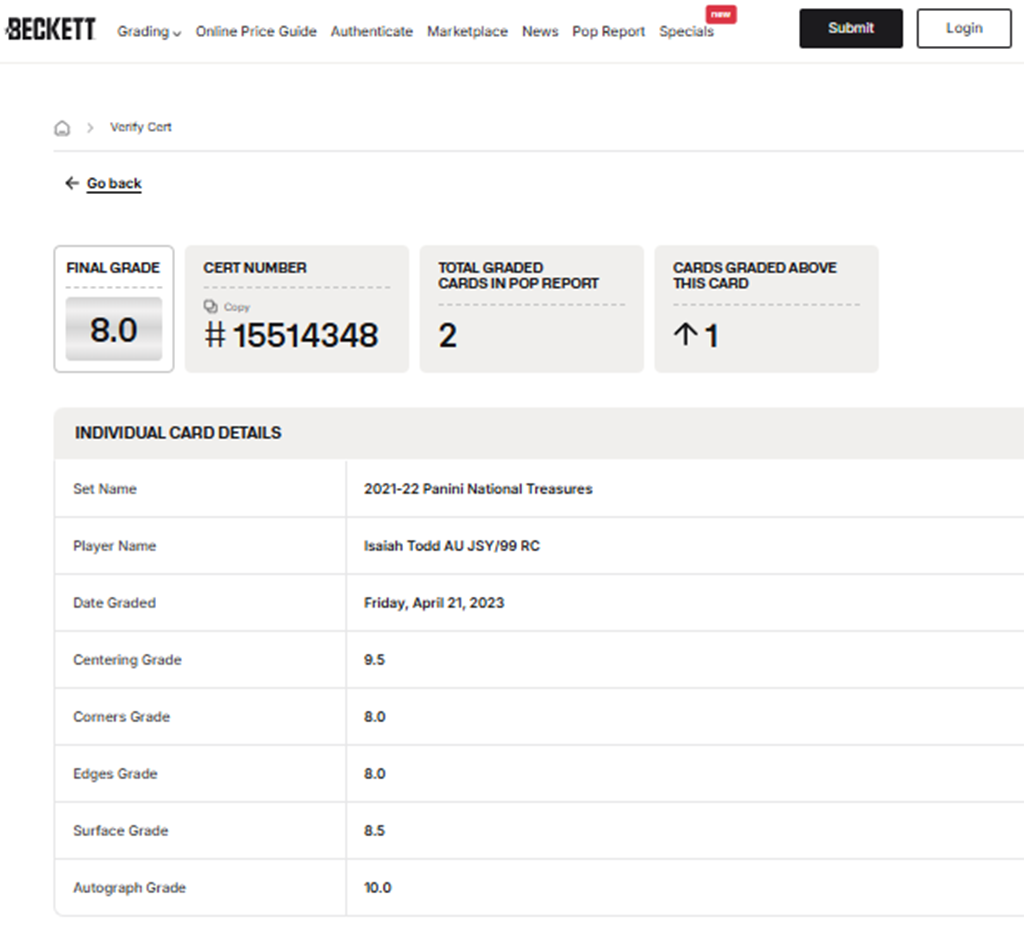Click the Total Graded Cards count
This screenshot has width=1024, height=934.
pyautogui.click(x=448, y=336)
